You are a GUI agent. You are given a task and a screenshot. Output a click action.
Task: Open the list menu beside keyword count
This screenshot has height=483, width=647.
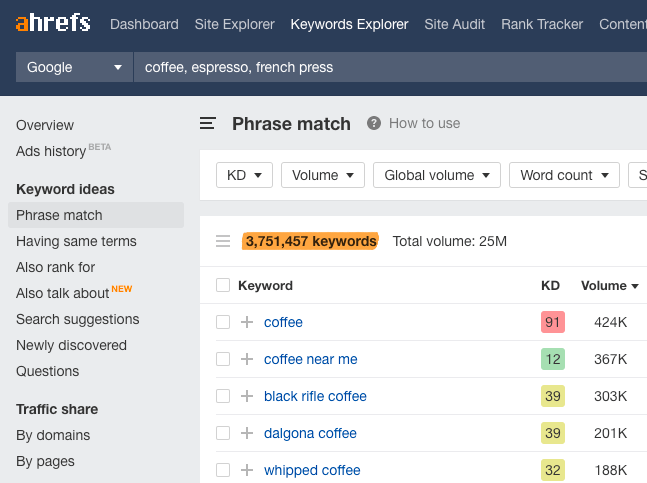223,241
